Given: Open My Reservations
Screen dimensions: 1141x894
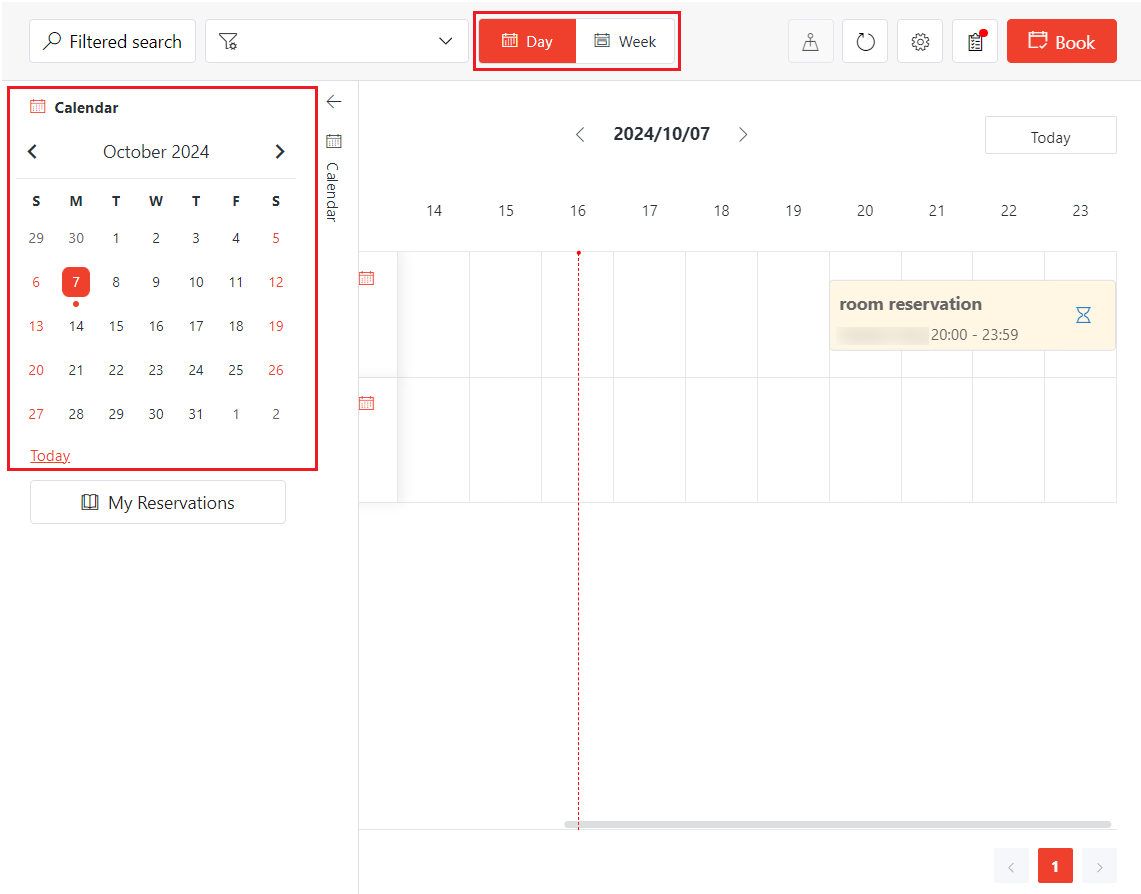Looking at the screenshot, I should click(x=157, y=502).
